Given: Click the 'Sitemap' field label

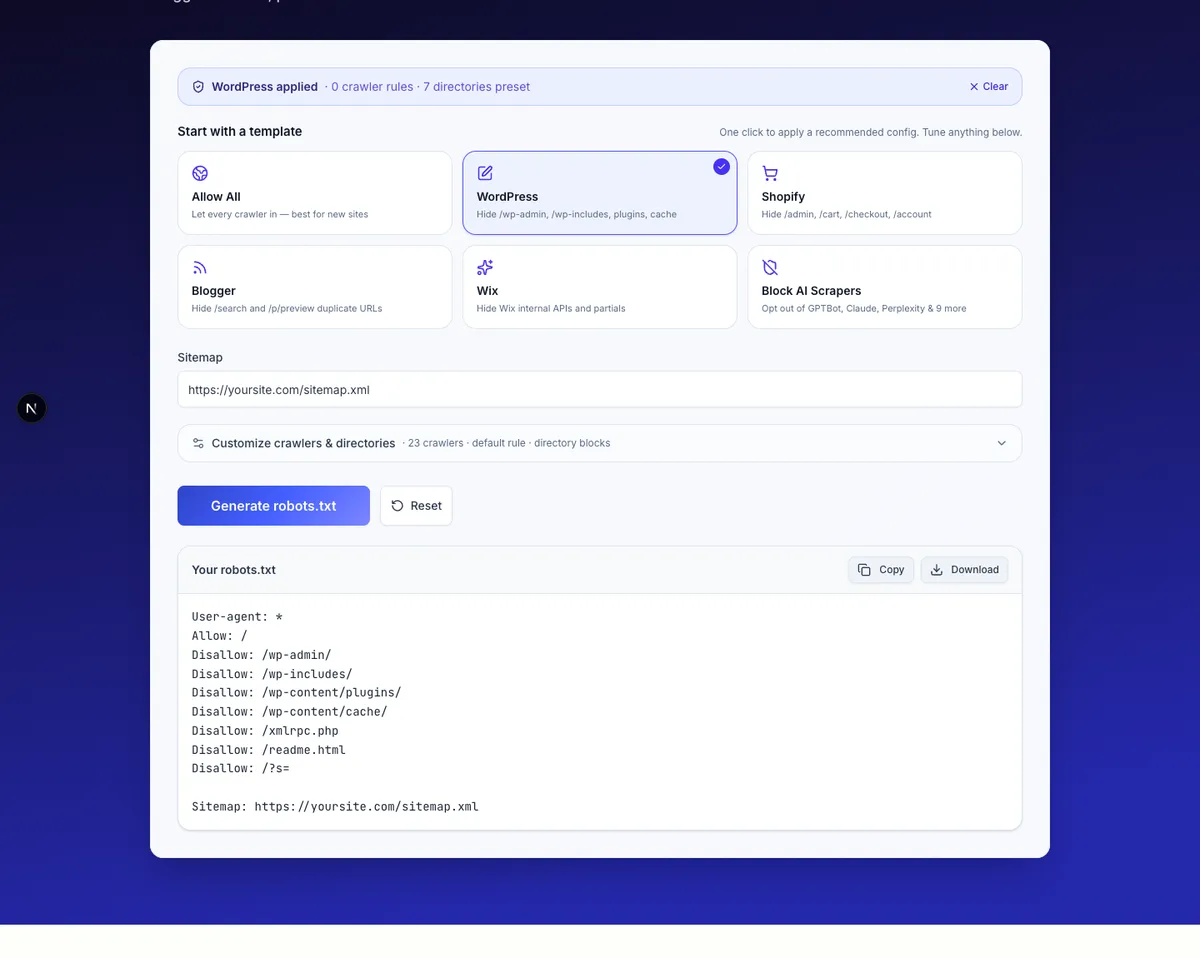Looking at the screenshot, I should (x=200, y=357).
